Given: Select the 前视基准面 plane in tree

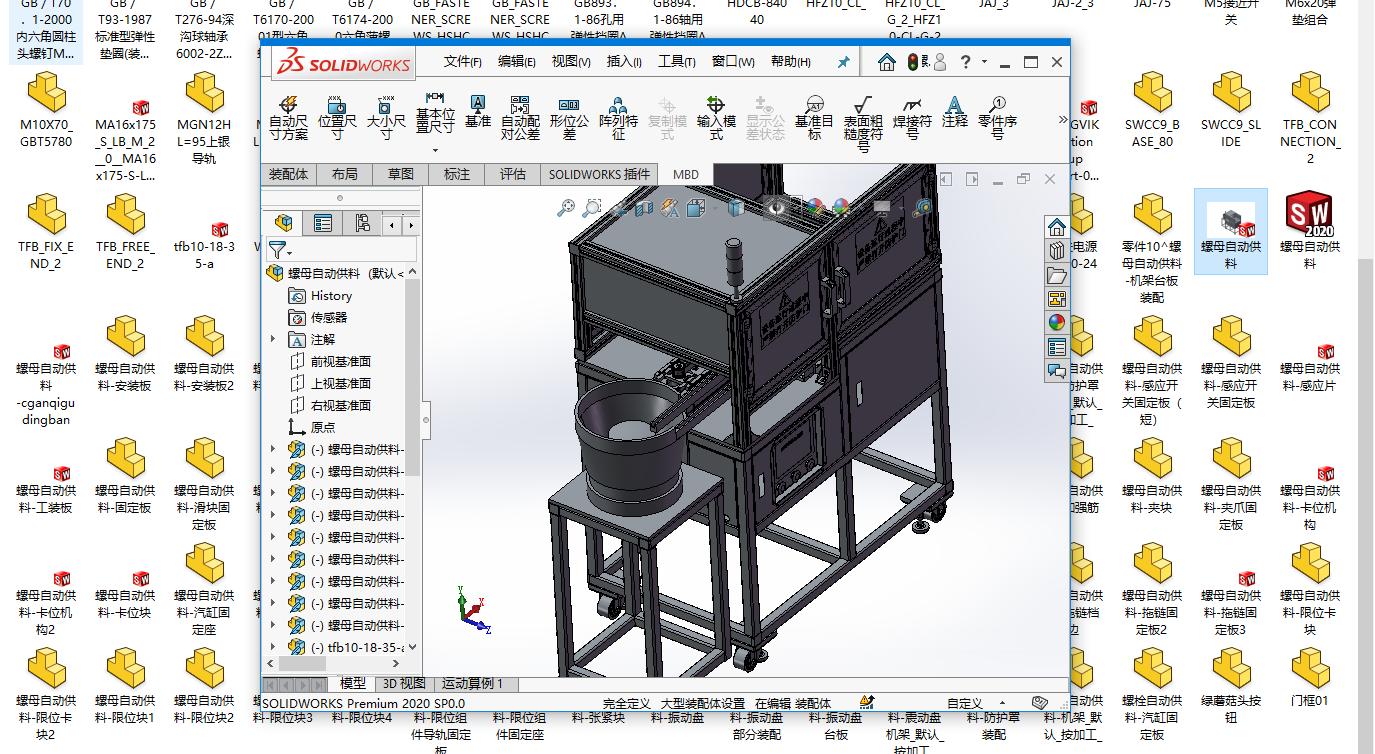Looking at the screenshot, I should [x=340, y=362].
